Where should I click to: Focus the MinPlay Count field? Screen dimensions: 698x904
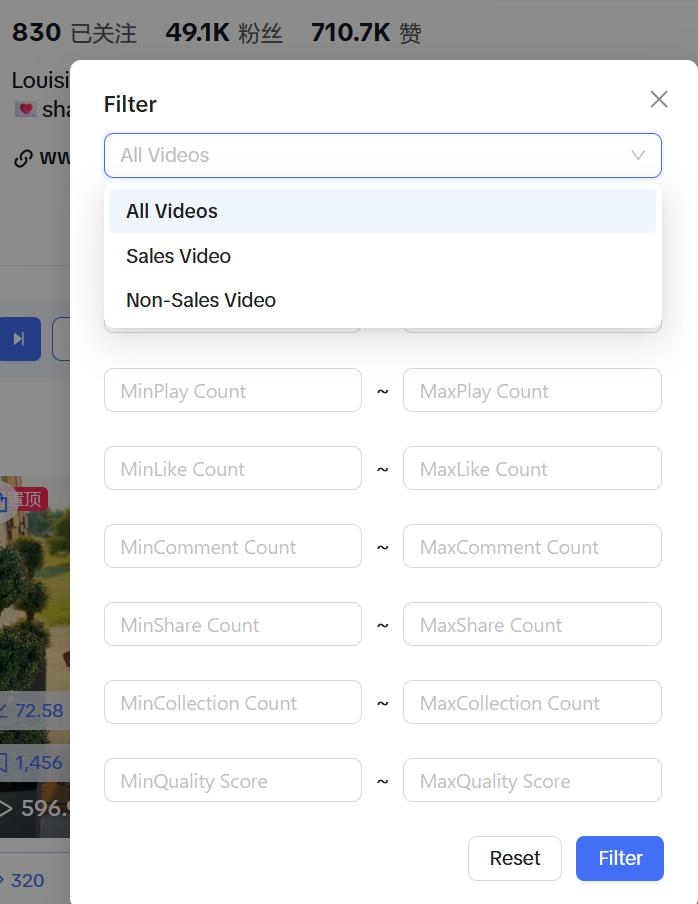pos(233,390)
